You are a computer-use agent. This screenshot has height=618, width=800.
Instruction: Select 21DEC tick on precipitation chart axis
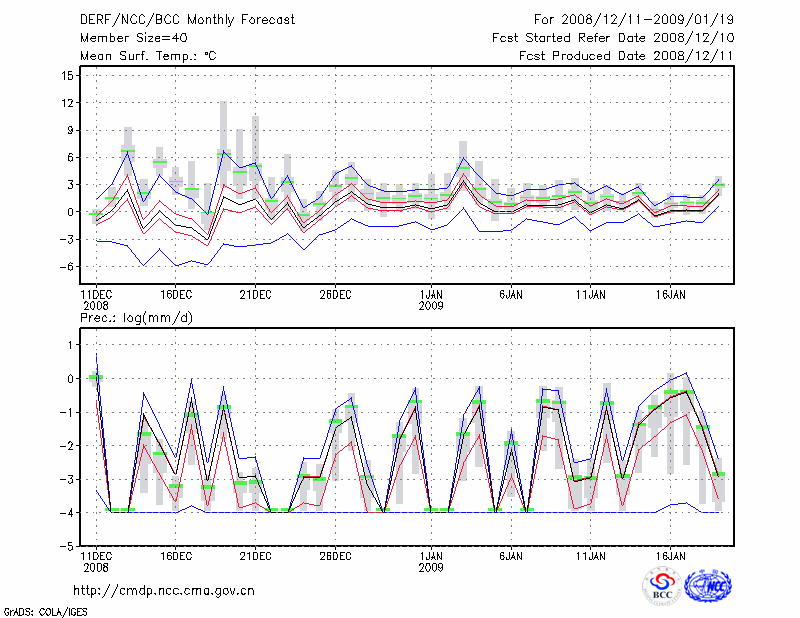pyautogui.click(x=255, y=555)
